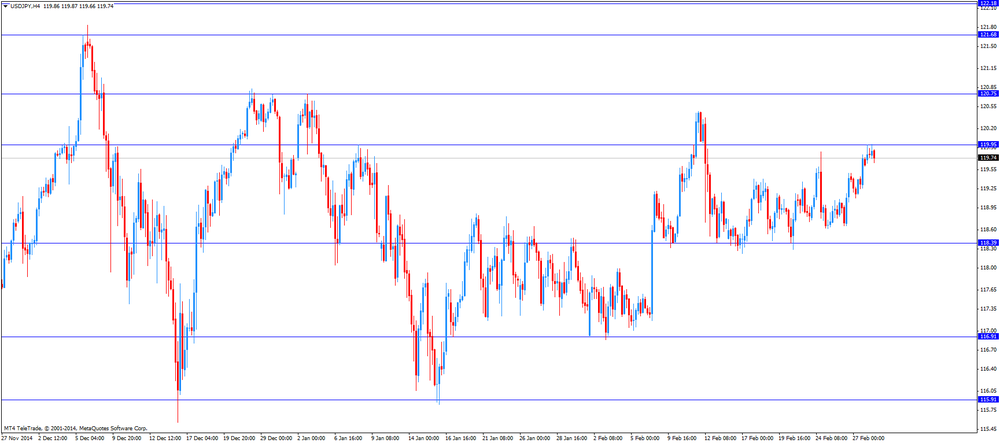Select the horizontal line at 116.91
Screen dimensions: 1000x443
[x=489, y=336]
